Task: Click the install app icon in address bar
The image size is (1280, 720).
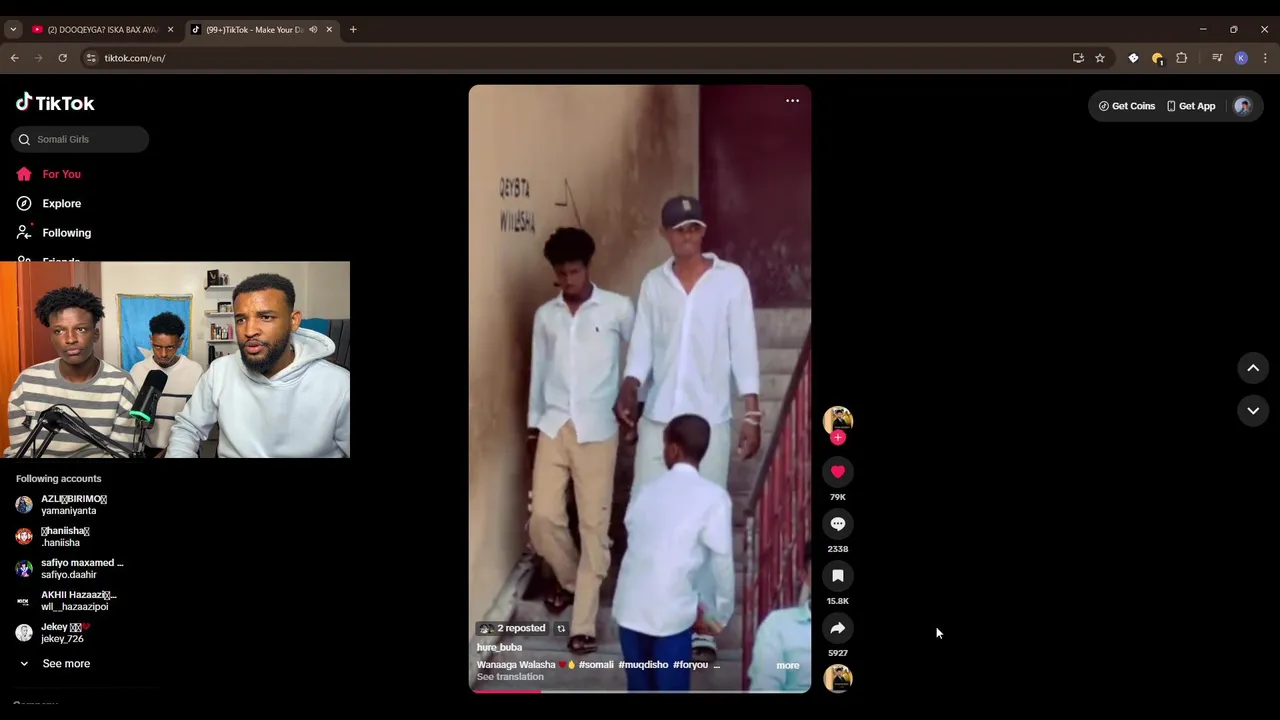Action: point(1078,58)
